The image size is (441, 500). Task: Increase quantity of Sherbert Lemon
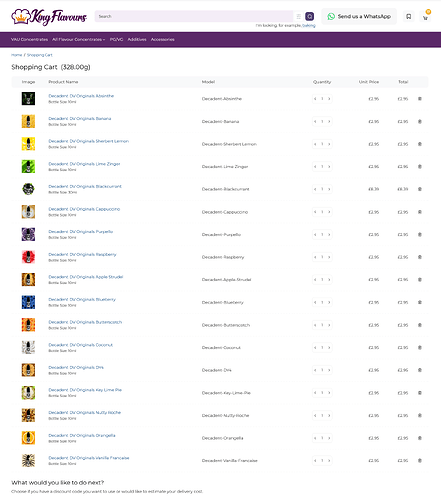pyautogui.click(x=329, y=144)
